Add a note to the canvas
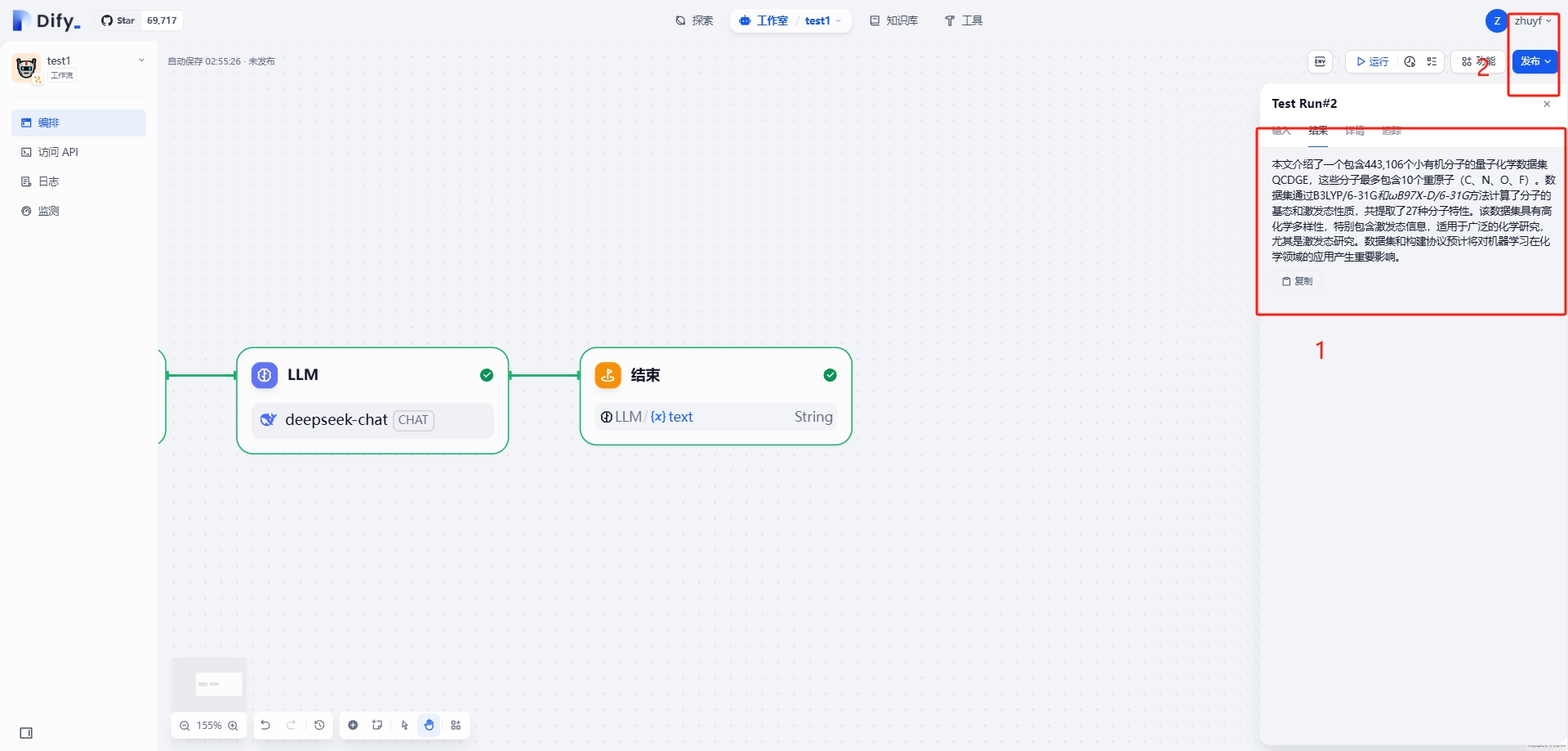 [x=377, y=725]
